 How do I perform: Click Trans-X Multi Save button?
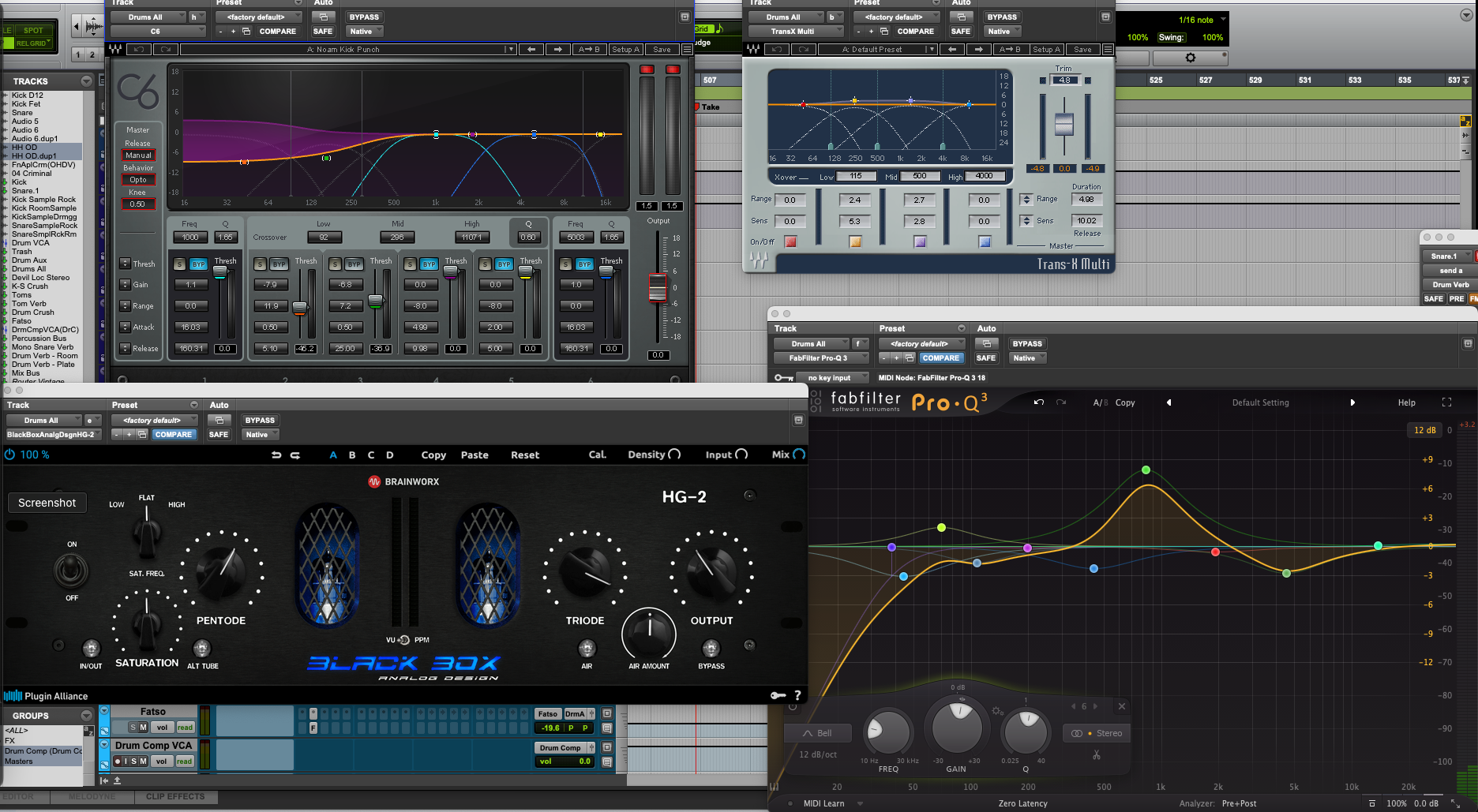coord(1082,49)
